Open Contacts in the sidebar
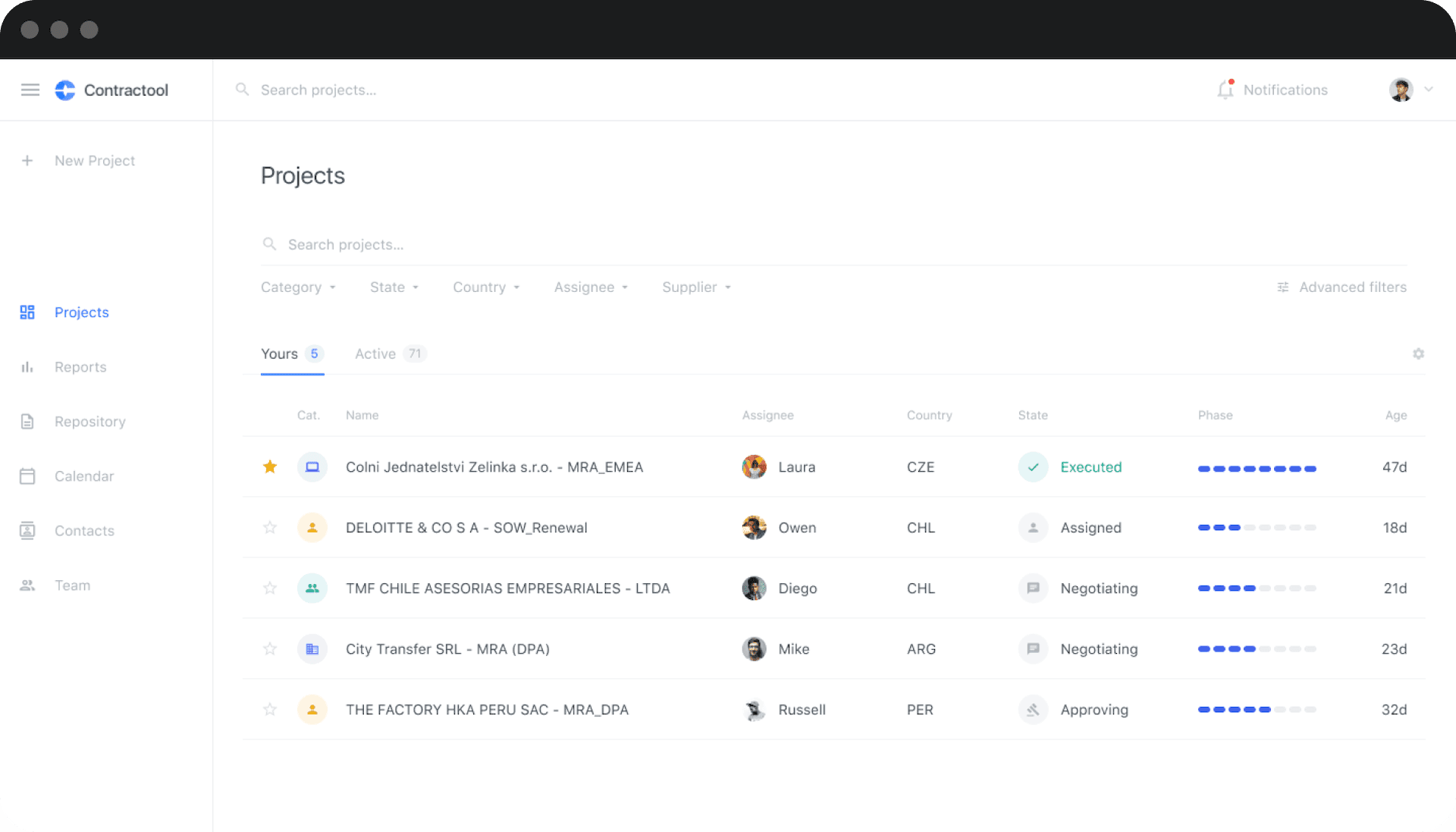 pos(84,531)
